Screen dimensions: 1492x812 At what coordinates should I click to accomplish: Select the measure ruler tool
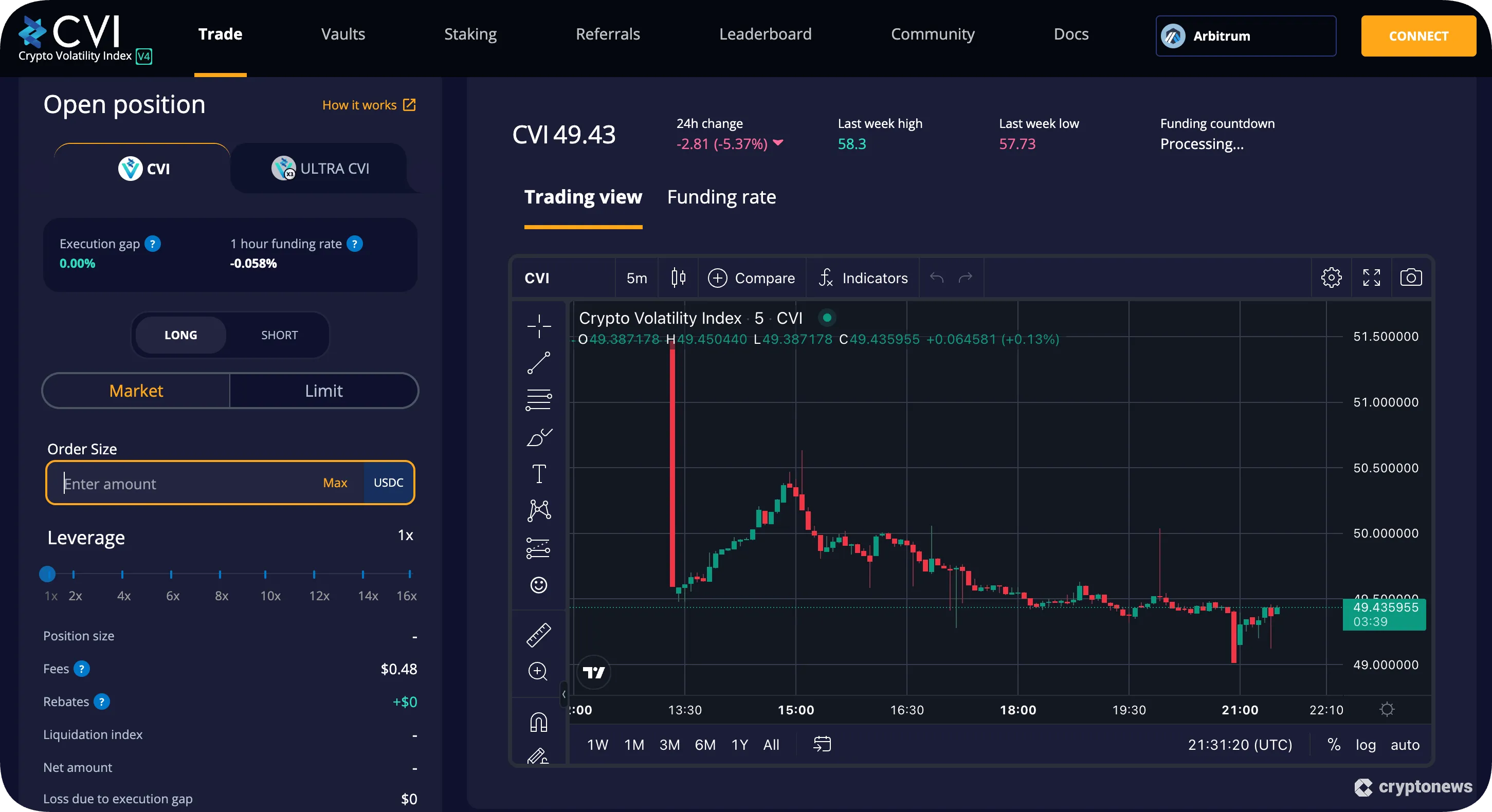tap(539, 634)
